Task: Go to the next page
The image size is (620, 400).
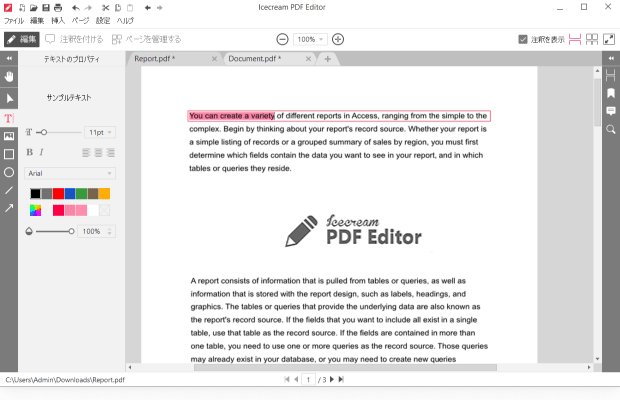Action: (x=332, y=379)
